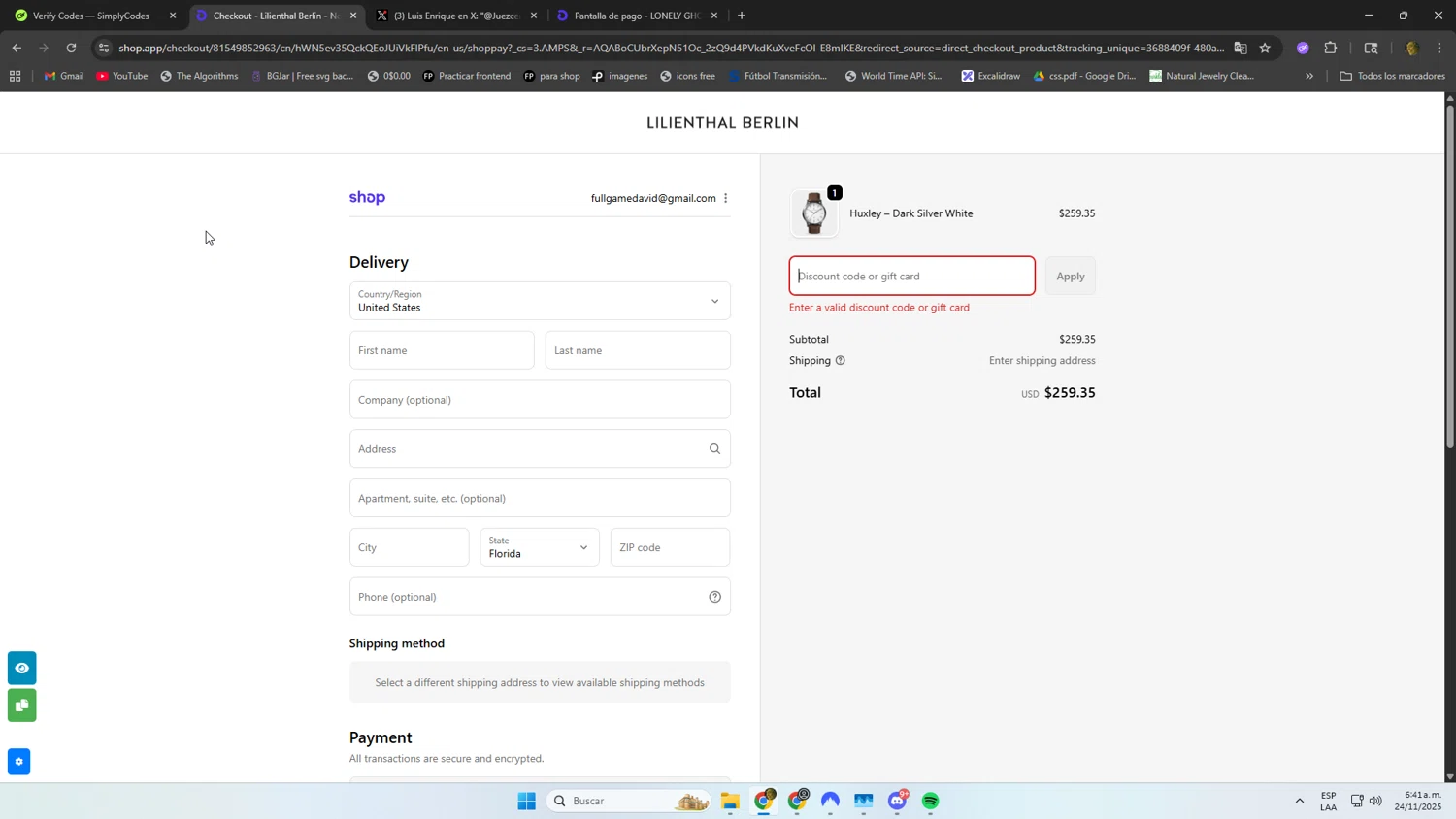Click the Huxley watch product thumbnail

click(814, 213)
